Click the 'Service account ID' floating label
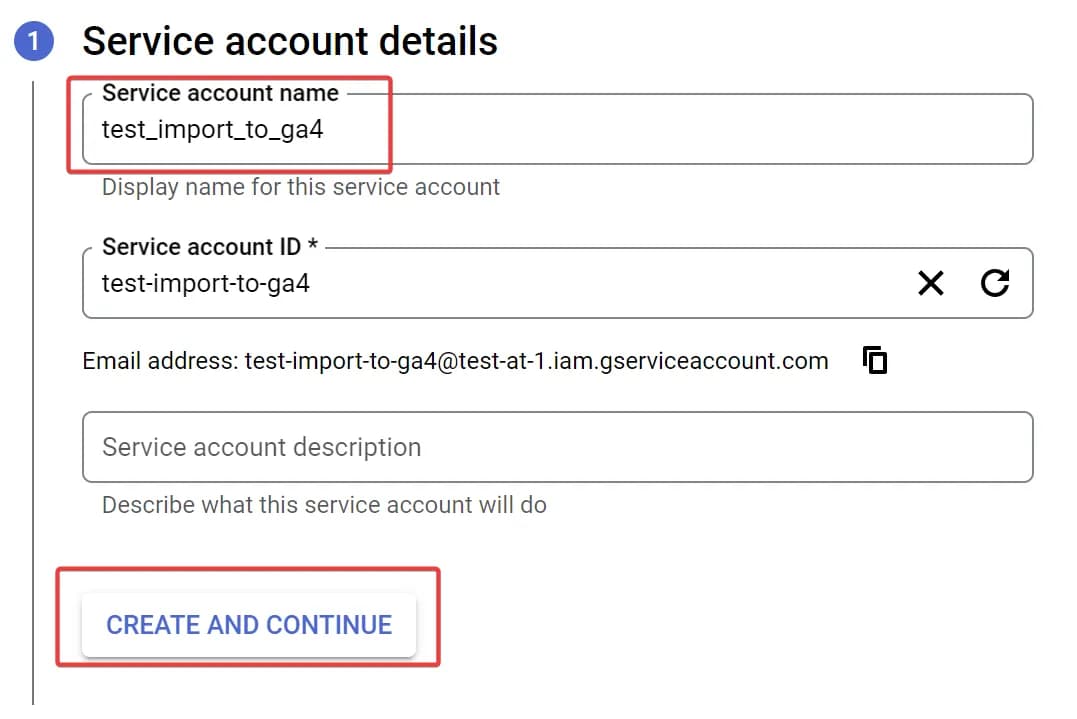1077x719 pixels. (x=201, y=247)
